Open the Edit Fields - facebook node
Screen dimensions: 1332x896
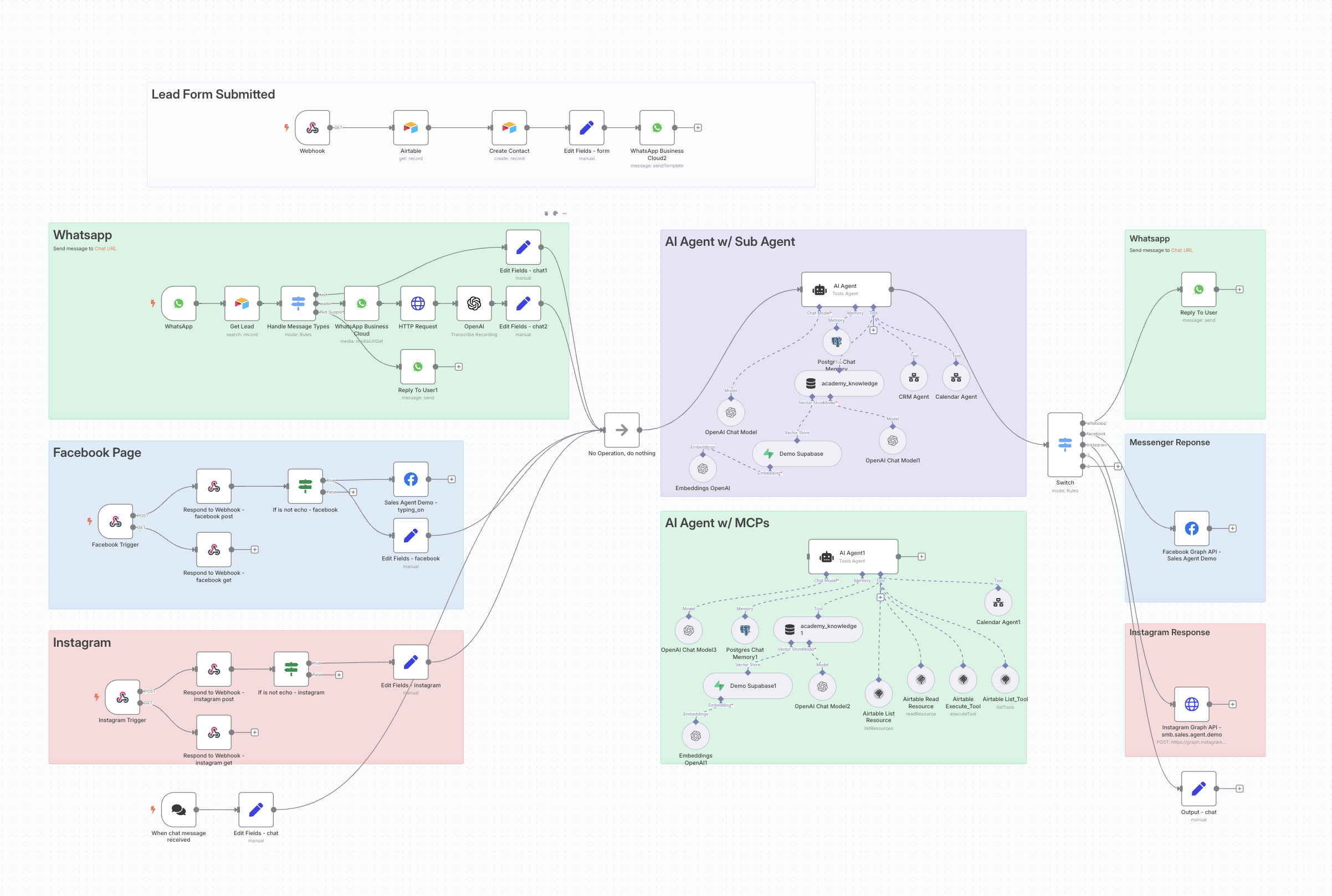[x=411, y=535]
